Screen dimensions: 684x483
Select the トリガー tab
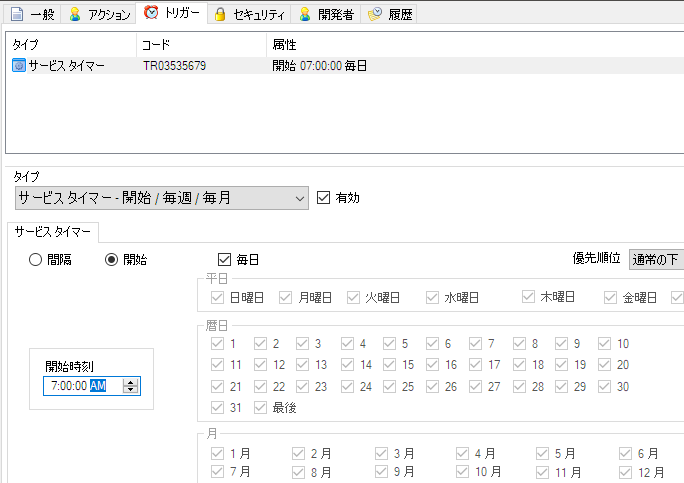pos(171,13)
